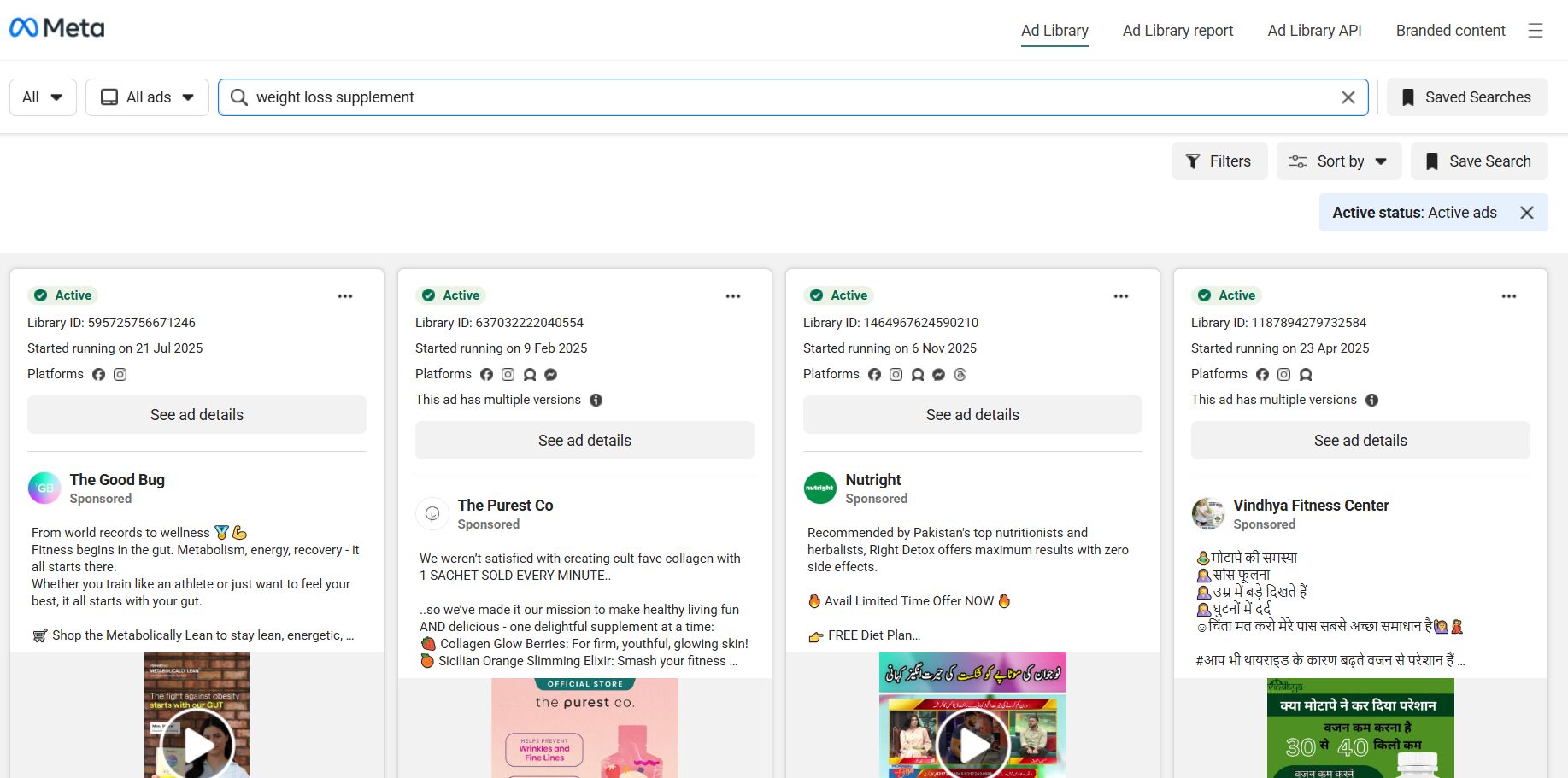Viewport: 1568px width, 778px height.
Task: See ad details for The Purest Co
Action: pos(584,441)
